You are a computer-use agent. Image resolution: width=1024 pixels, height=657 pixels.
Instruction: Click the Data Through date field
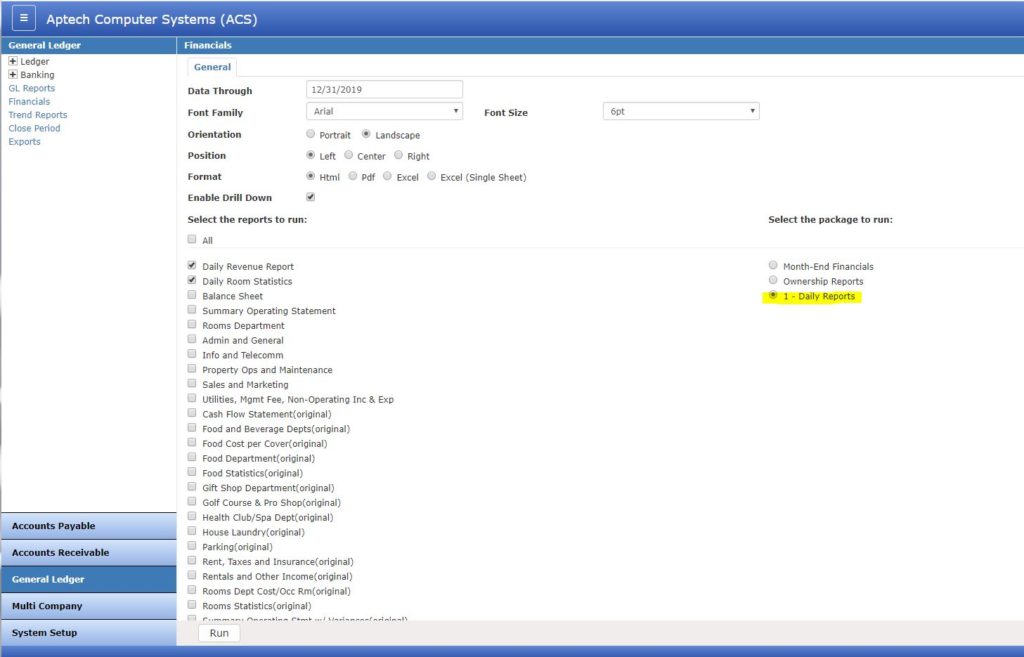point(384,89)
